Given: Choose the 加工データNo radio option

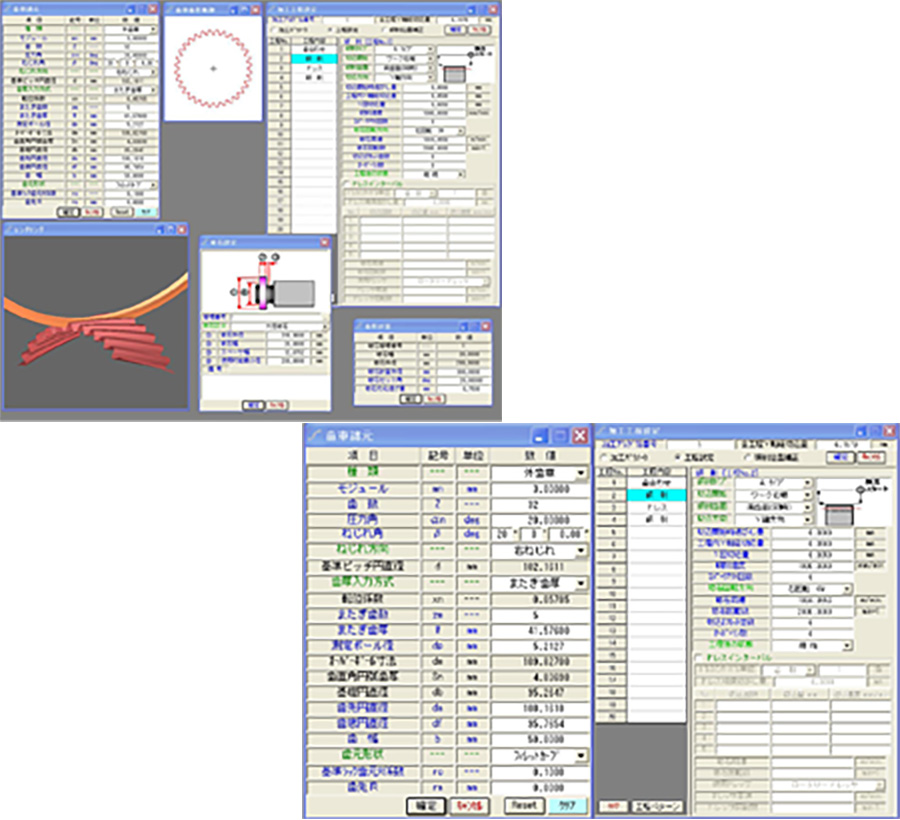Looking at the screenshot, I should click(604, 457).
